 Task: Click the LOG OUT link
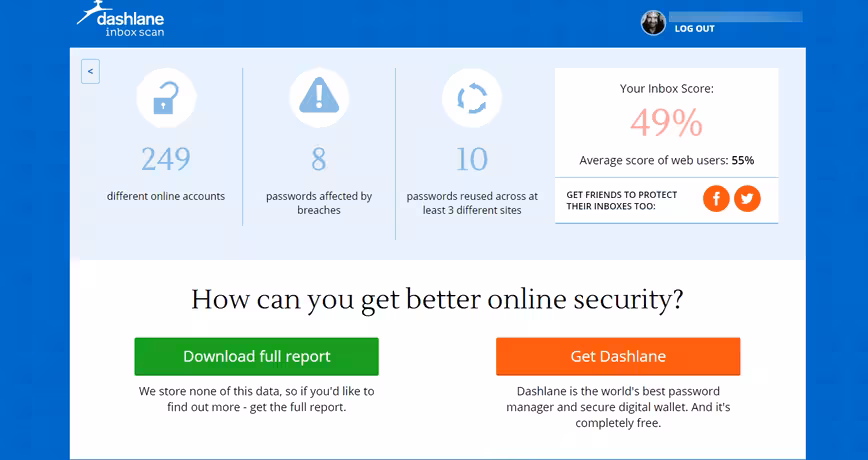(x=695, y=29)
